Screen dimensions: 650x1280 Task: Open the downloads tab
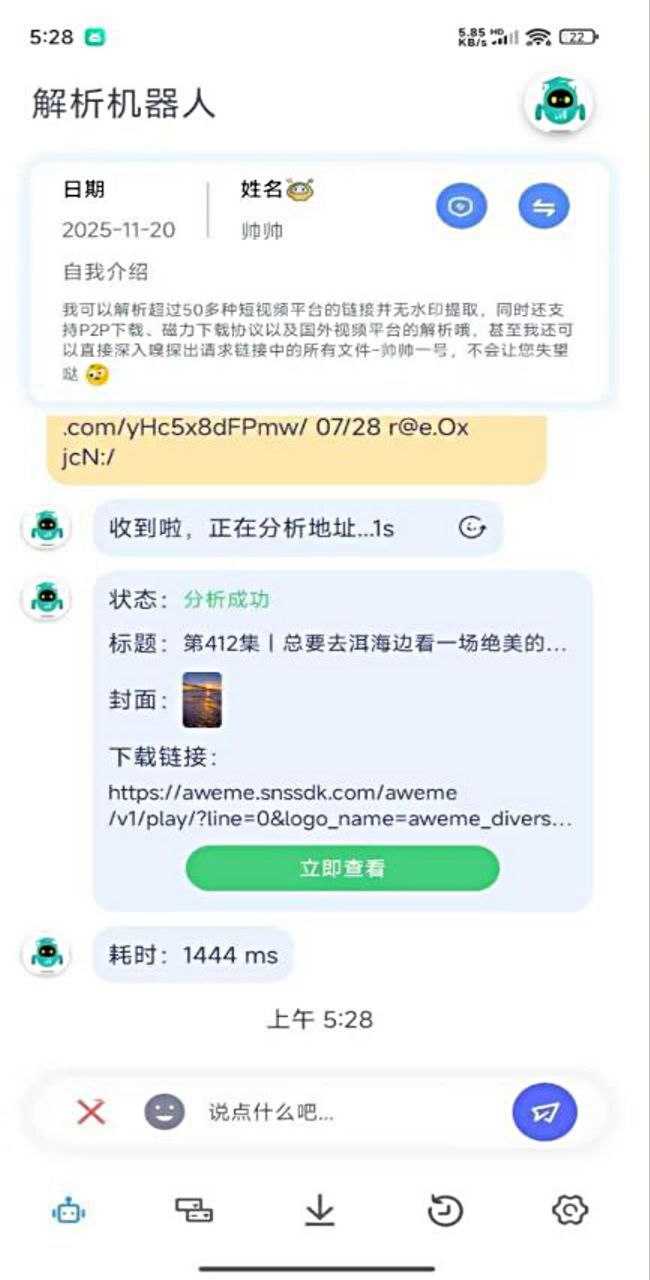coord(319,1211)
